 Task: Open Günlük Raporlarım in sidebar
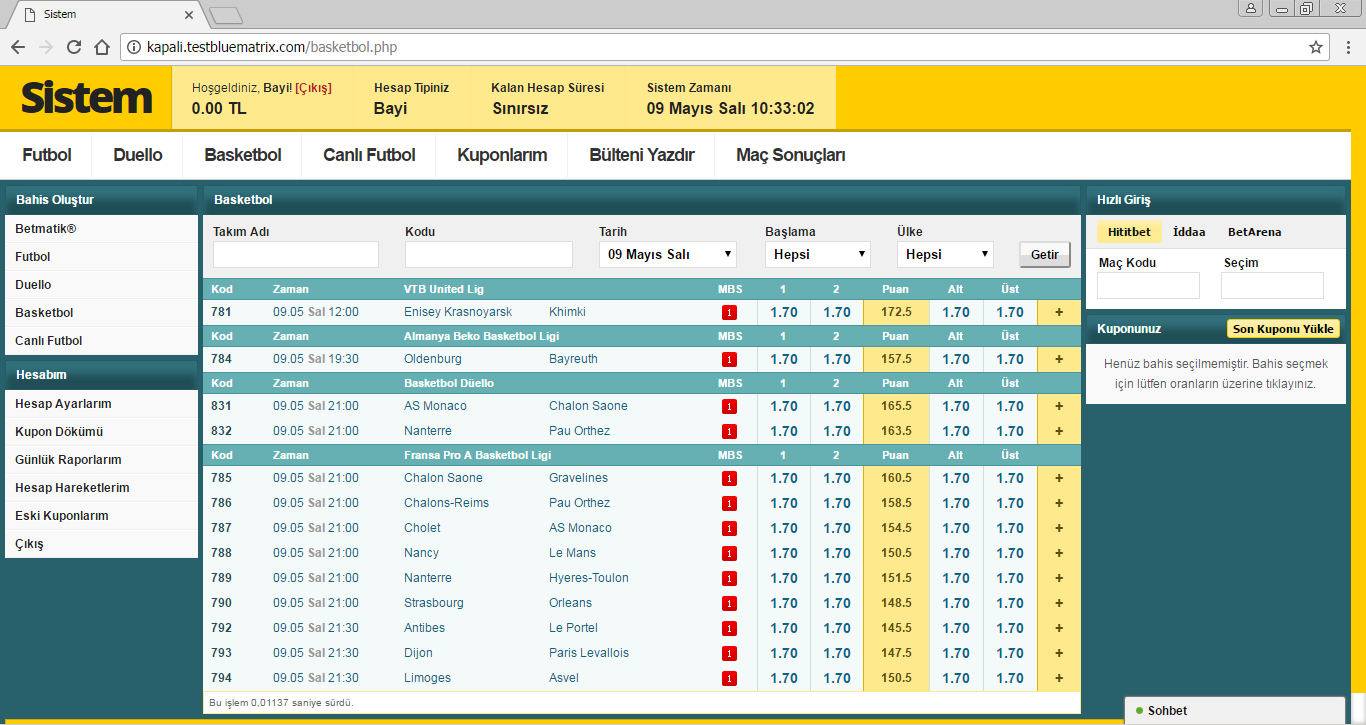[101, 460]
